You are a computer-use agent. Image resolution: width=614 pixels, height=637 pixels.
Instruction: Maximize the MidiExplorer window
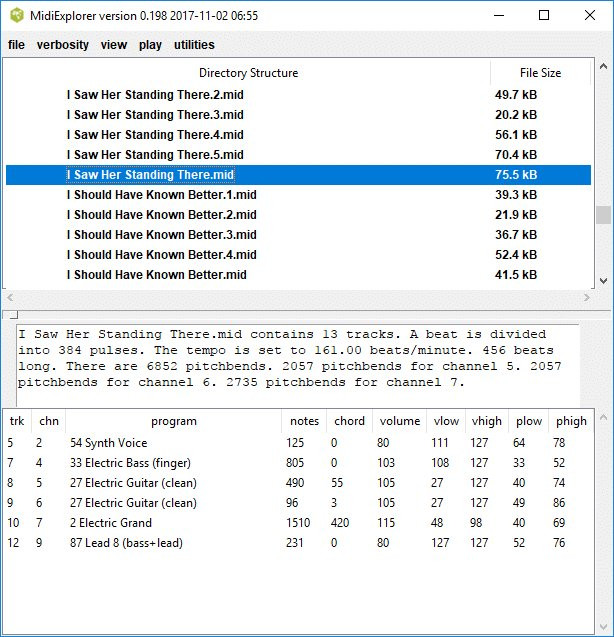[x=544, y=15]
